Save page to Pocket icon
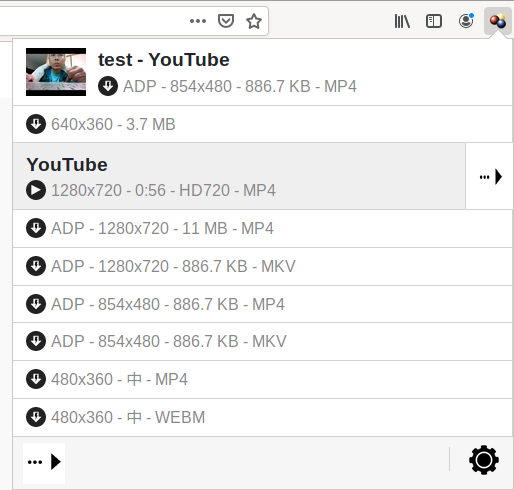Screen dimensions: 514x490 (226, 21)
